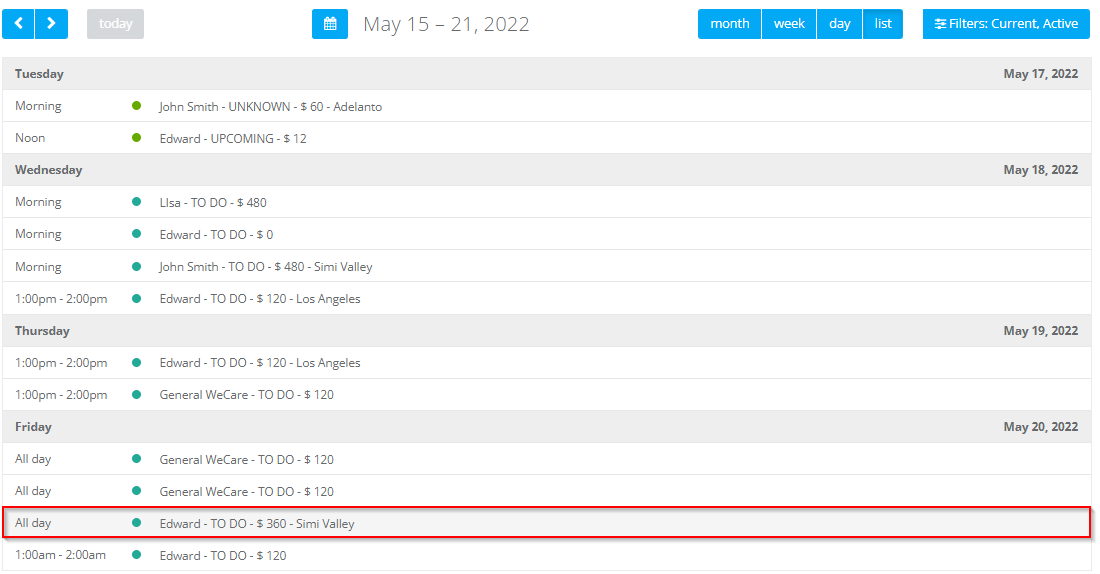
Task: Click the Wednesday day header
Action: click(48, 170)
